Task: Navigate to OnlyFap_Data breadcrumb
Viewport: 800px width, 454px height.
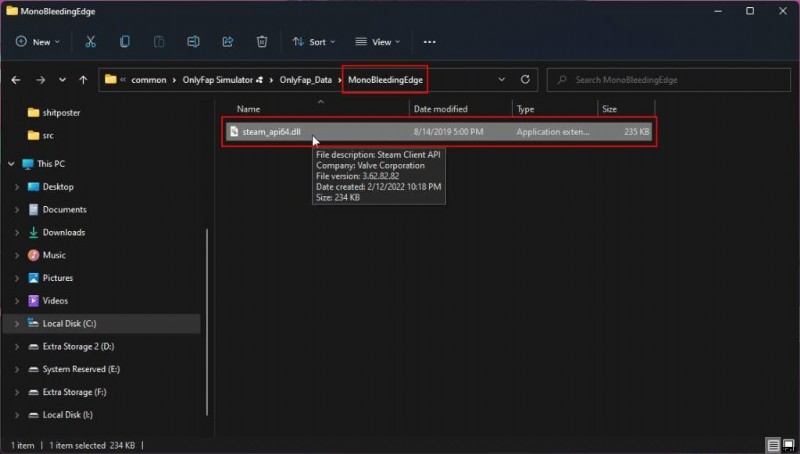Action: [306, 80]
